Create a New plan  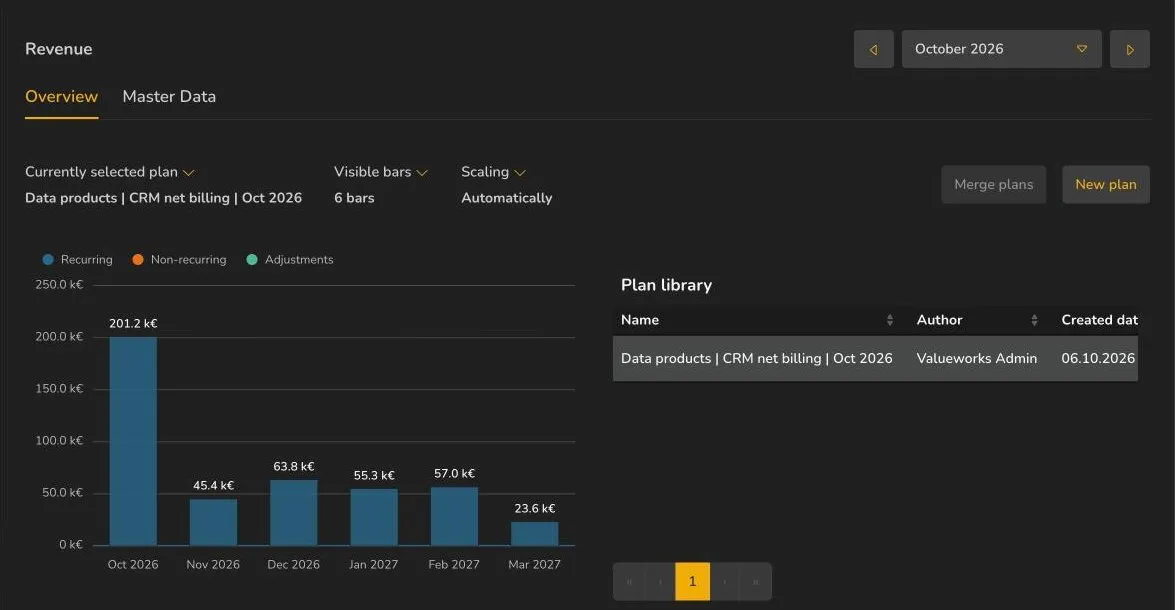1106,184
